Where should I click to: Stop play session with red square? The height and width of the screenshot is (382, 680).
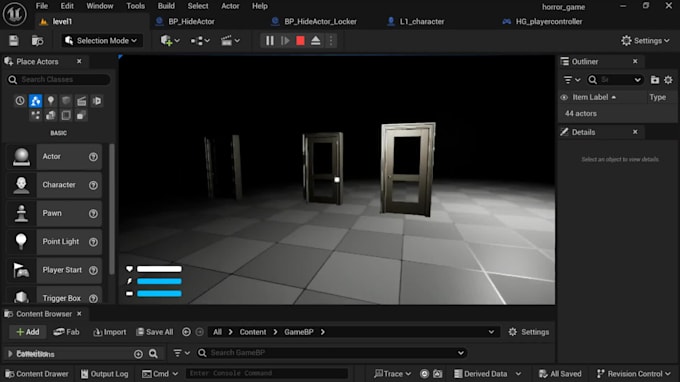300,41
